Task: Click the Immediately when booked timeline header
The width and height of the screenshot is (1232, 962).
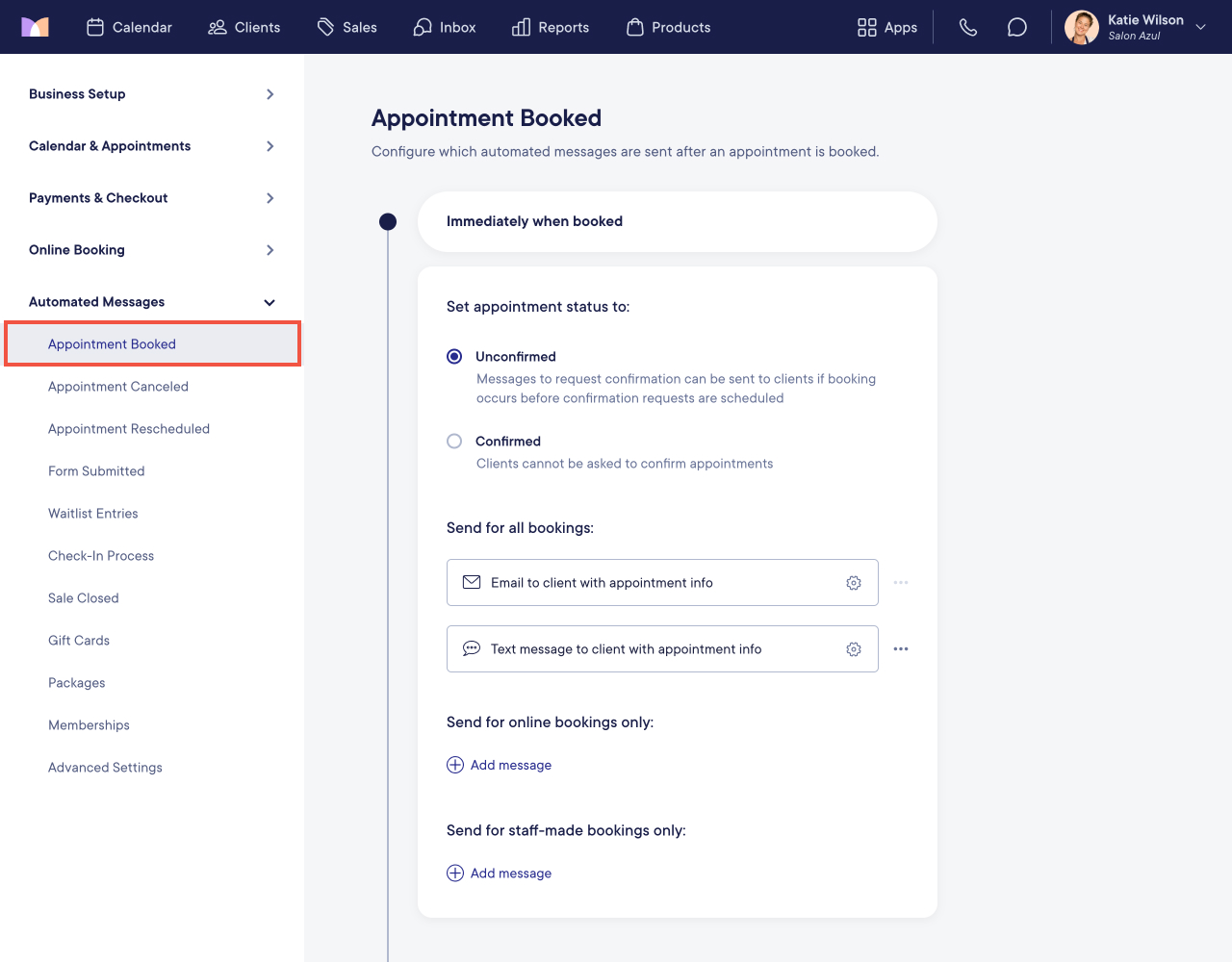Action: pyautogui.click(x=677, y=221)
